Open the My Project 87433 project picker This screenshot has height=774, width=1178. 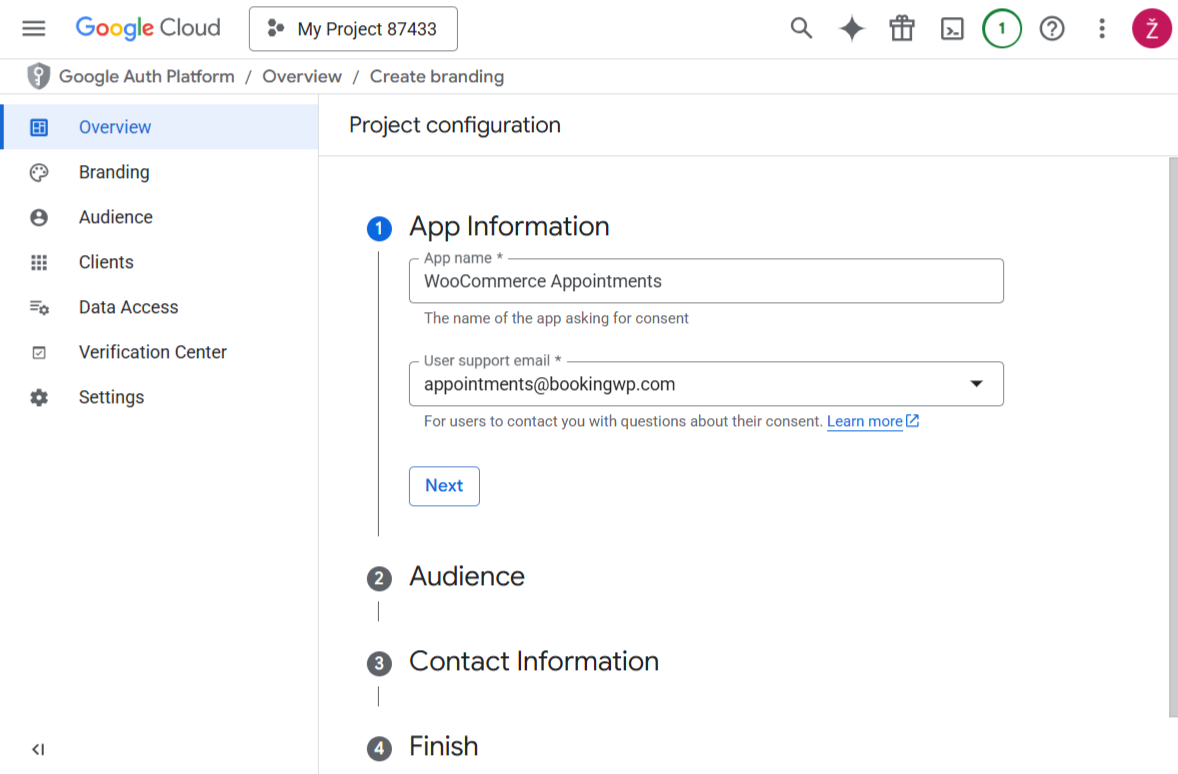point(353,29)
